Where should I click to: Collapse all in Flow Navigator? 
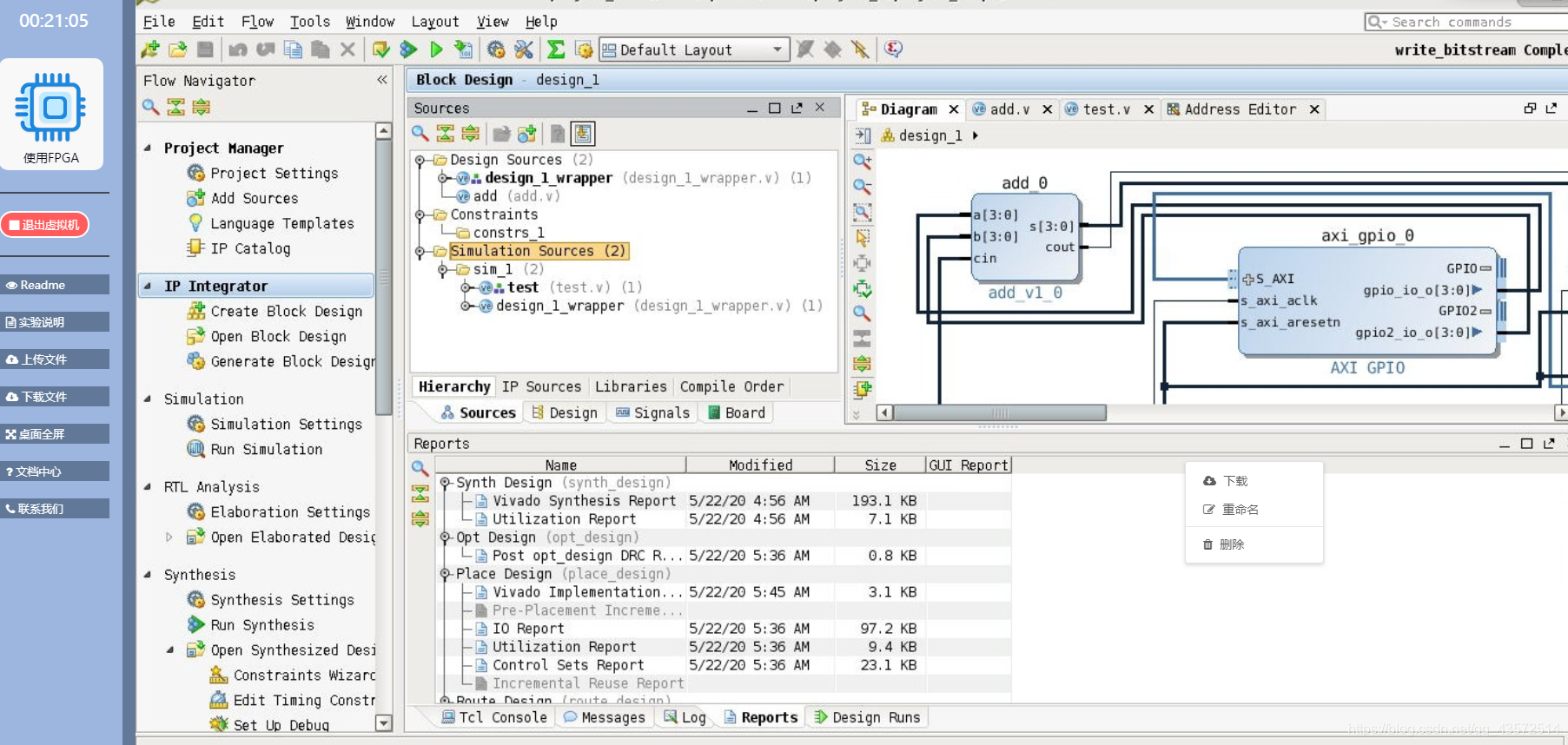(x=176, y=107)
